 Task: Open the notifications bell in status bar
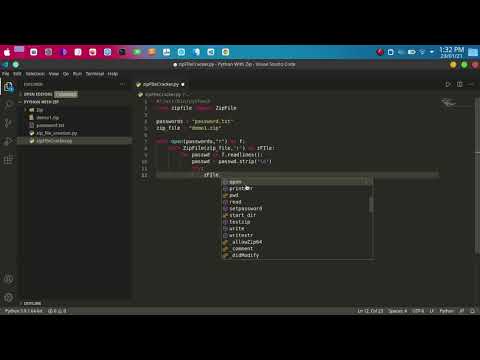pyautogui.click(x=473, y=311)
